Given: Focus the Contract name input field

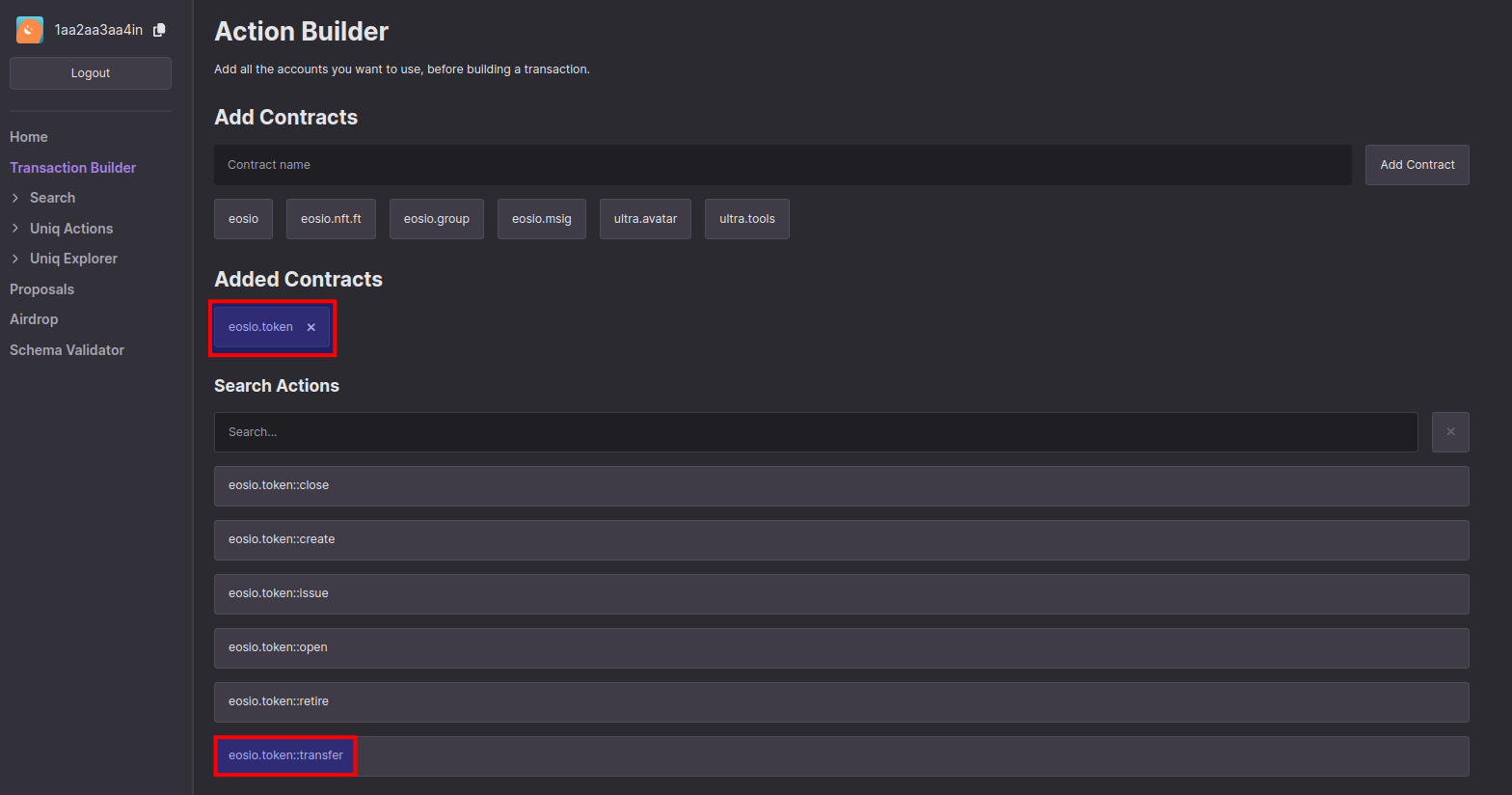Looking at the screenshot, I should 782,165.
